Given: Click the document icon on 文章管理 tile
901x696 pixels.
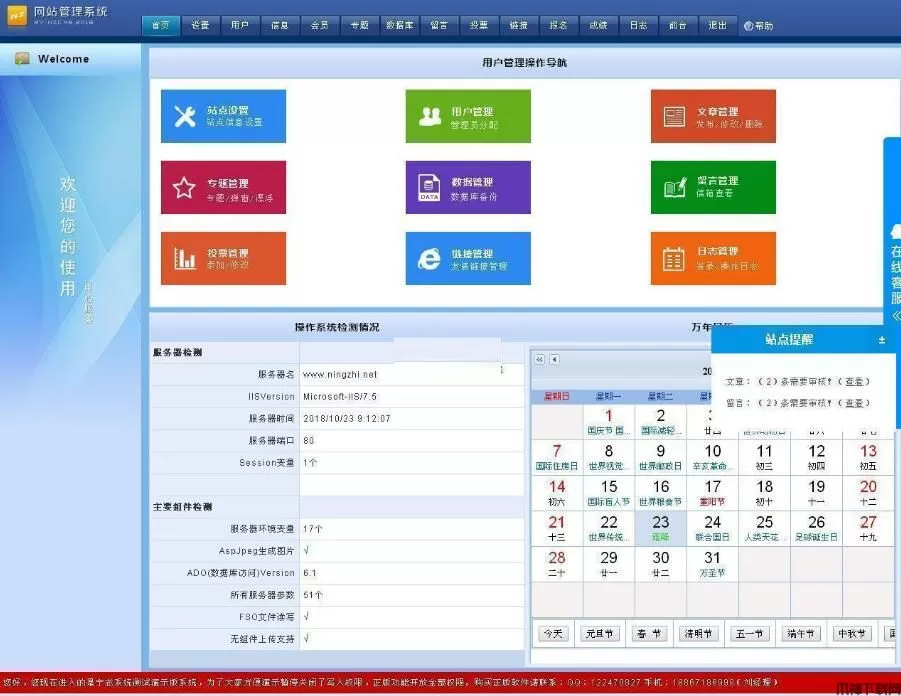Looking at the screenshot, I should (674, 117).
